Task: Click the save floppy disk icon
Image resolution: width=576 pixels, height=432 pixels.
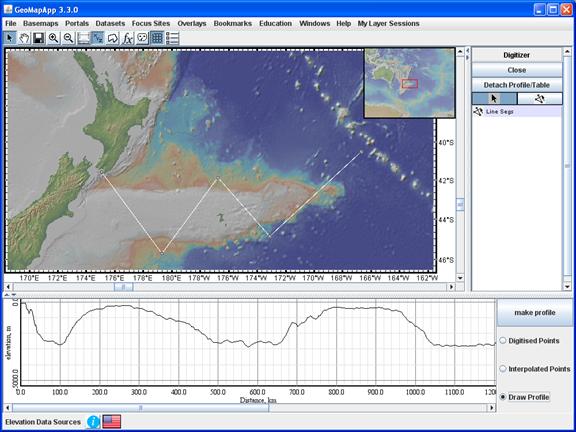Action: (x=39, y=38)
